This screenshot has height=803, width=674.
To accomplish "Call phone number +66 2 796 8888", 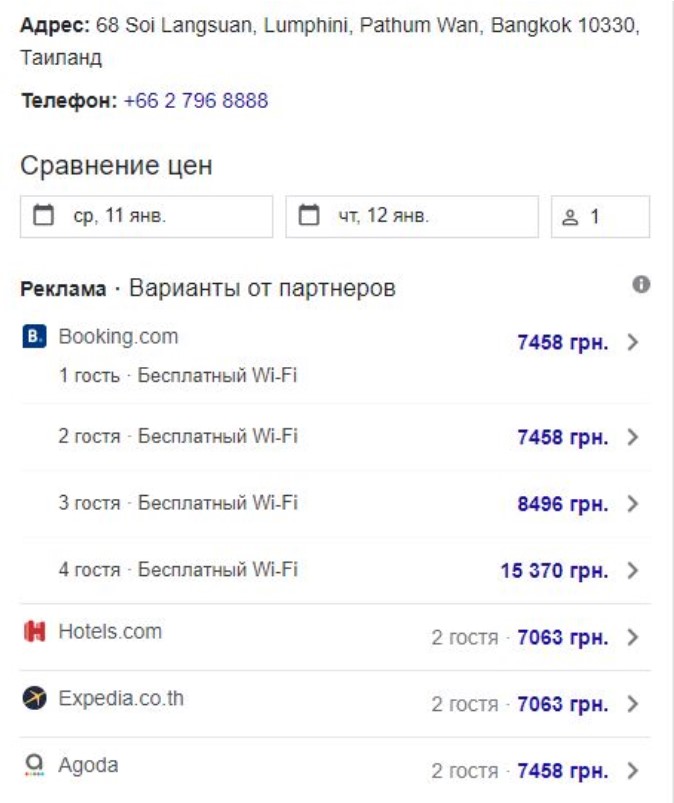I will pyautogui.click(x=196, y=101).
